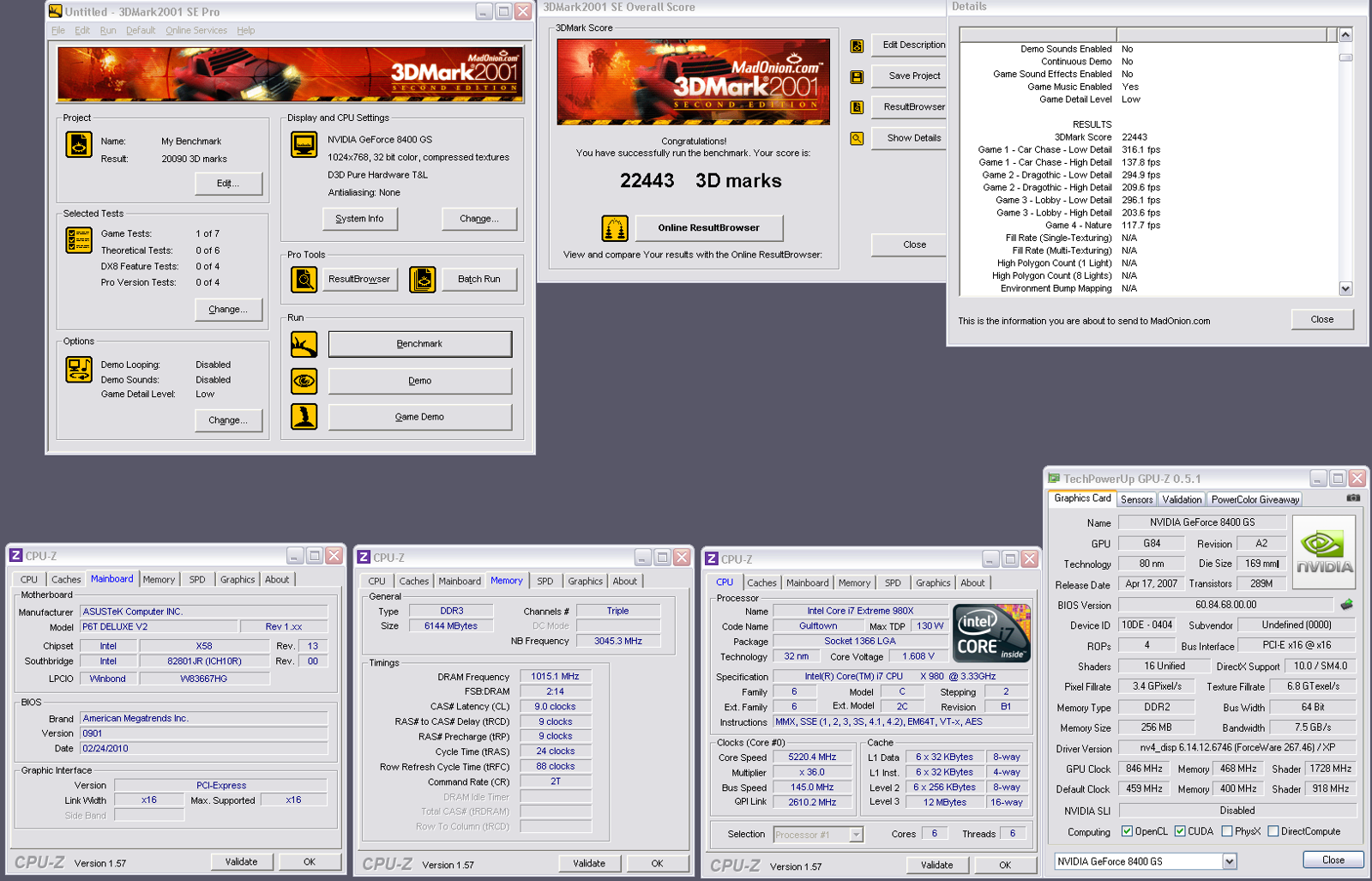Click the Batch Run icon in Pro Tools
The image size is (1372, 881).
[423, 279]
